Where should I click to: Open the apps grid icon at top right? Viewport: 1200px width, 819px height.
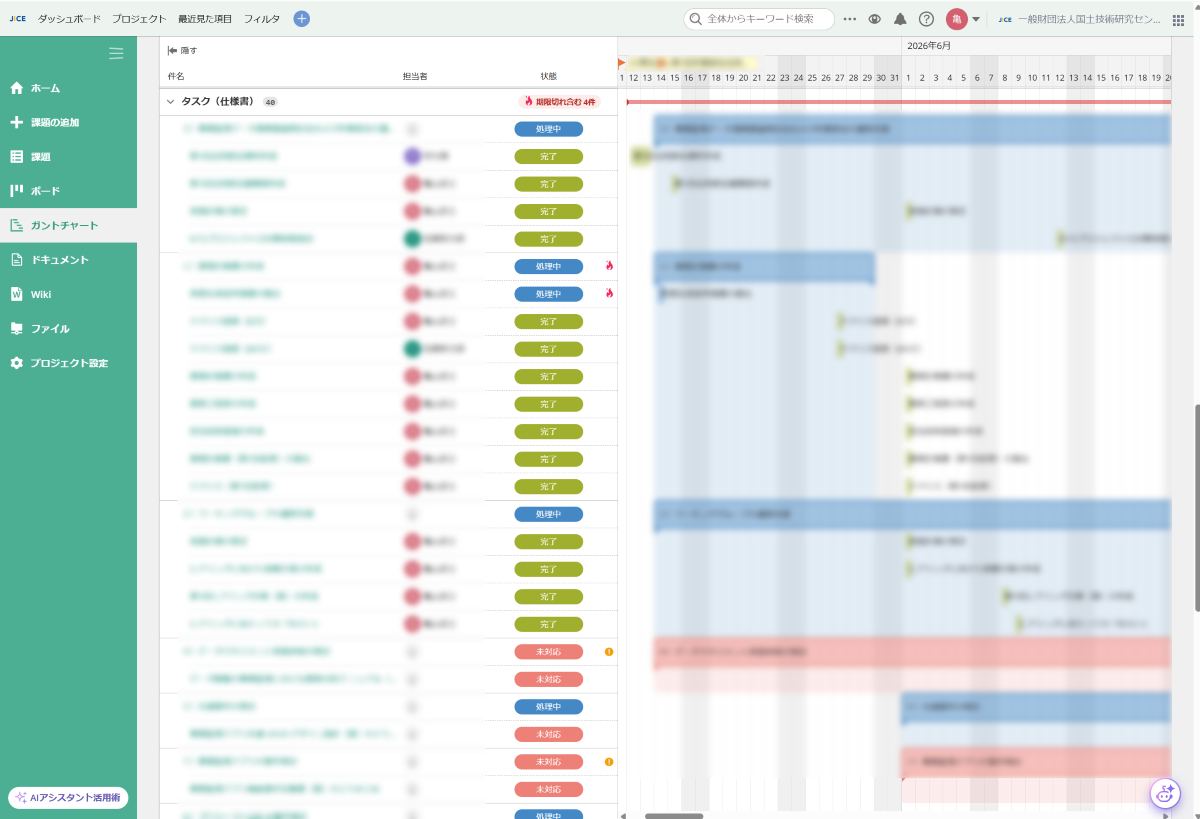pyautogui.click(x=1178, y=19)
